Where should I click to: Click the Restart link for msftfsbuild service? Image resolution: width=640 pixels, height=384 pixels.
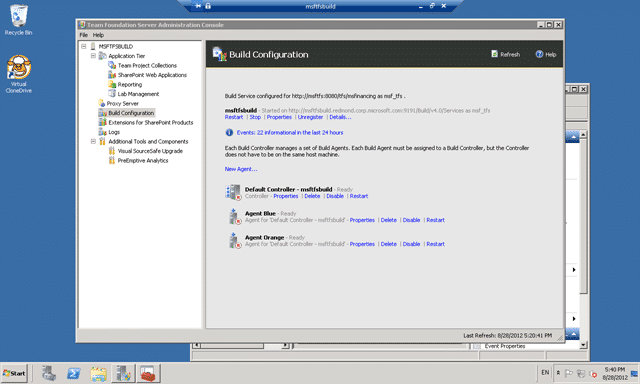(233, 117)
